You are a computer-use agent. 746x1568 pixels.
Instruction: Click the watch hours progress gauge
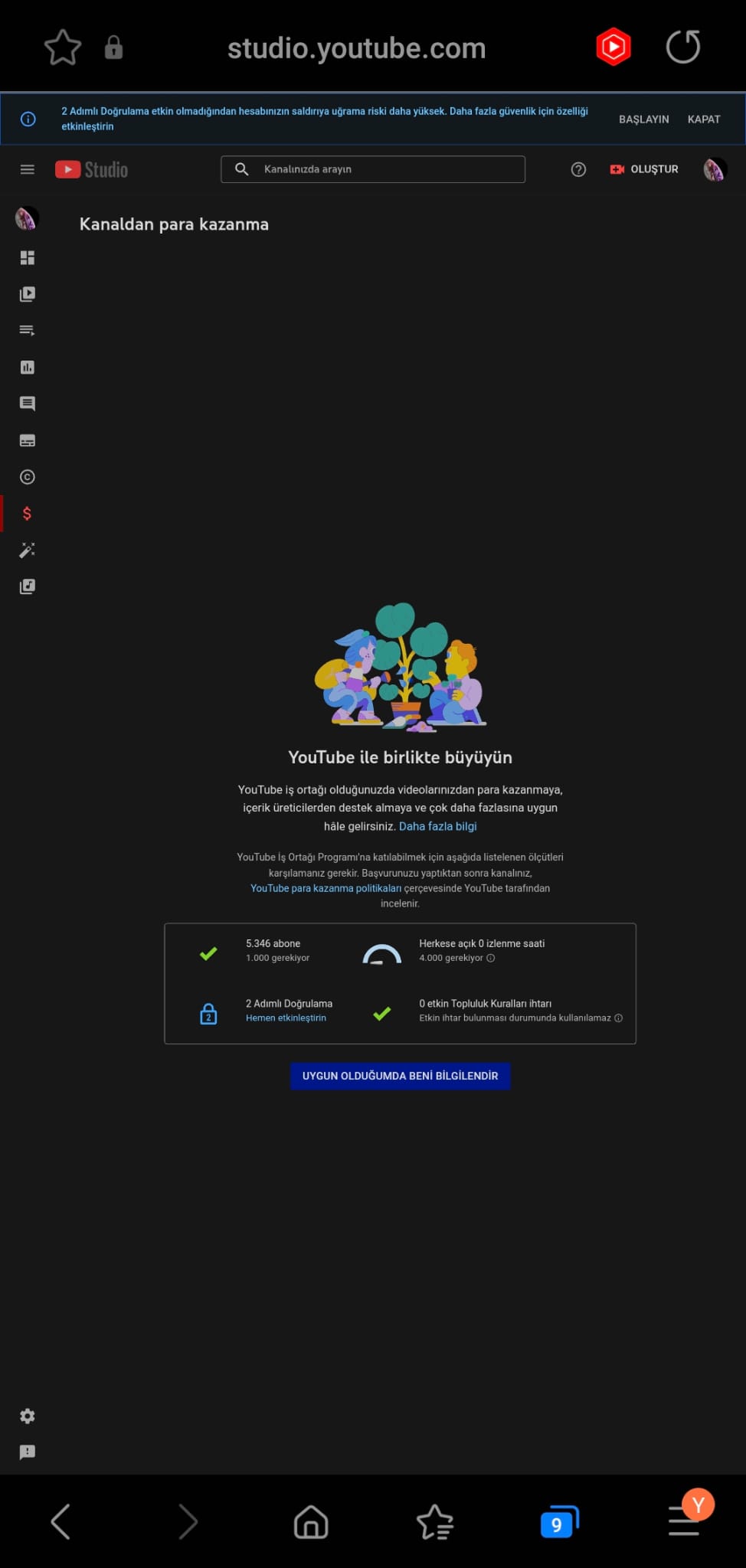(381, 954)
